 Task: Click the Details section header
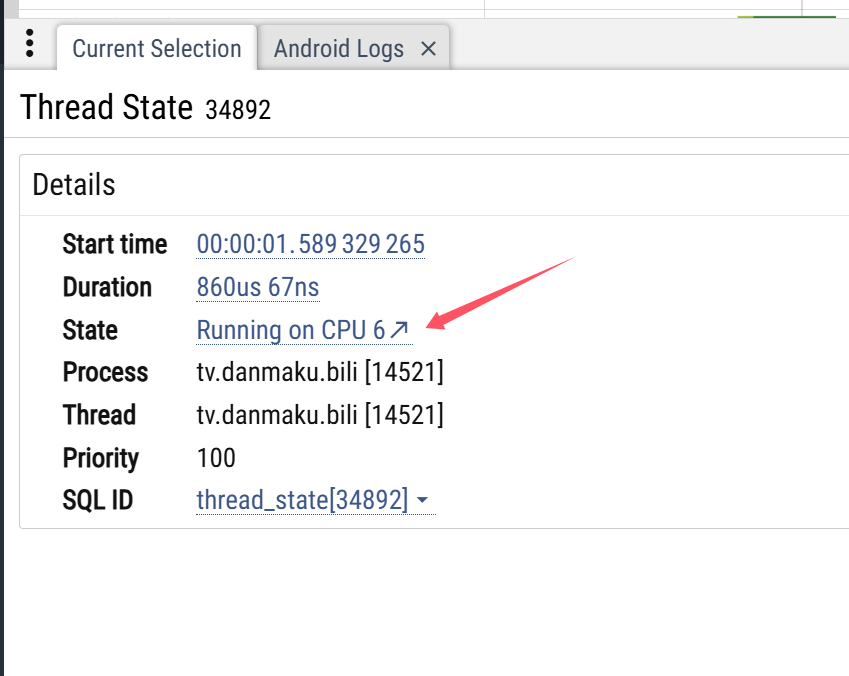click(74, 185)
